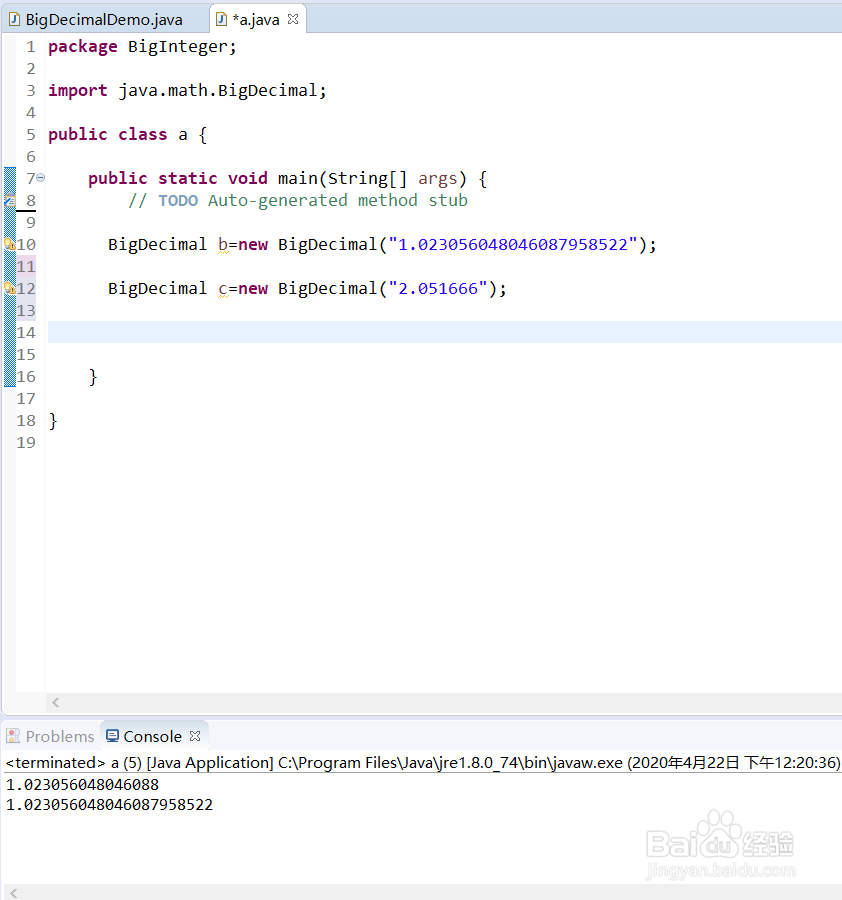Screen dimensions: 842x900
Task: Click line number 1 in the gutter
Action: [30, 46]
